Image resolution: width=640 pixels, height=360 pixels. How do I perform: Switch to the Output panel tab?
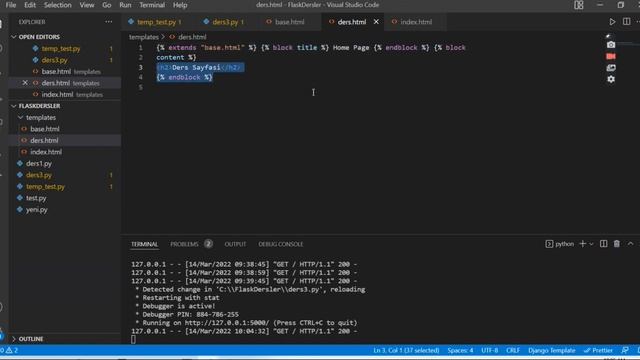235,244
